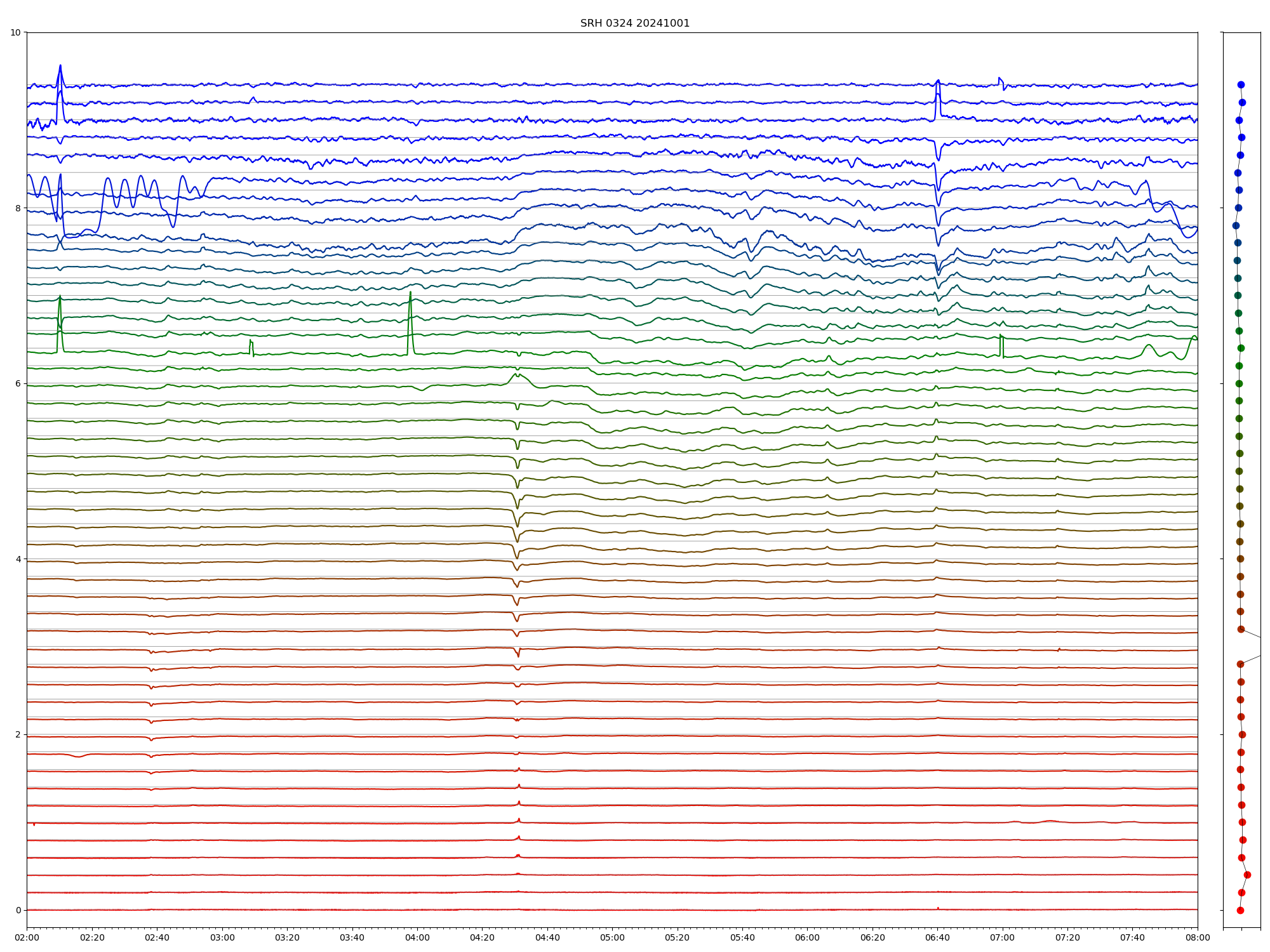This screenshot has width=1270, height=952.
Task: Click the 08:00 time axis label
Action: 1198,937
